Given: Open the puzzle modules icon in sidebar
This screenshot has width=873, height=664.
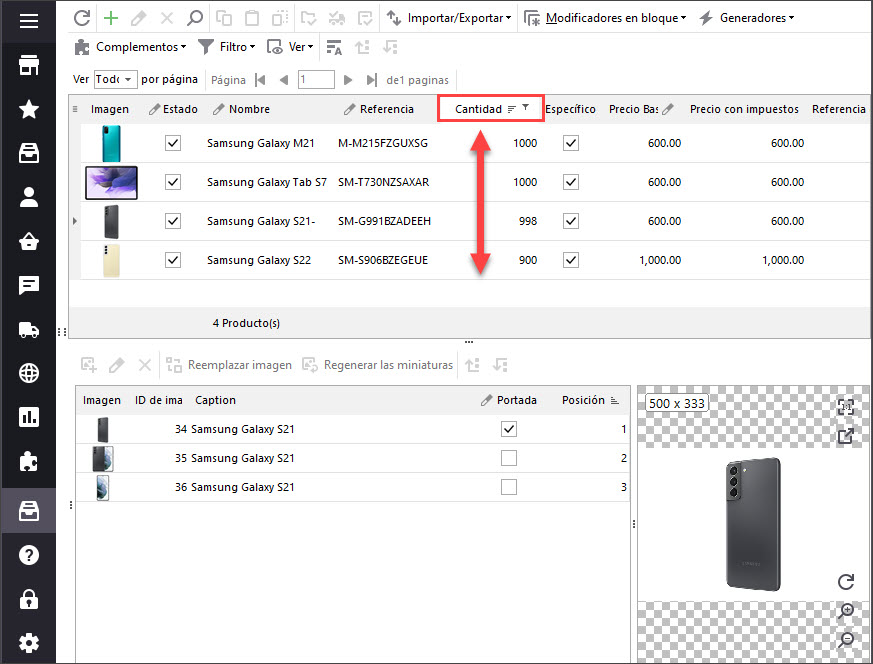Looking at the screenshot, I should click(x=28, y=461).
